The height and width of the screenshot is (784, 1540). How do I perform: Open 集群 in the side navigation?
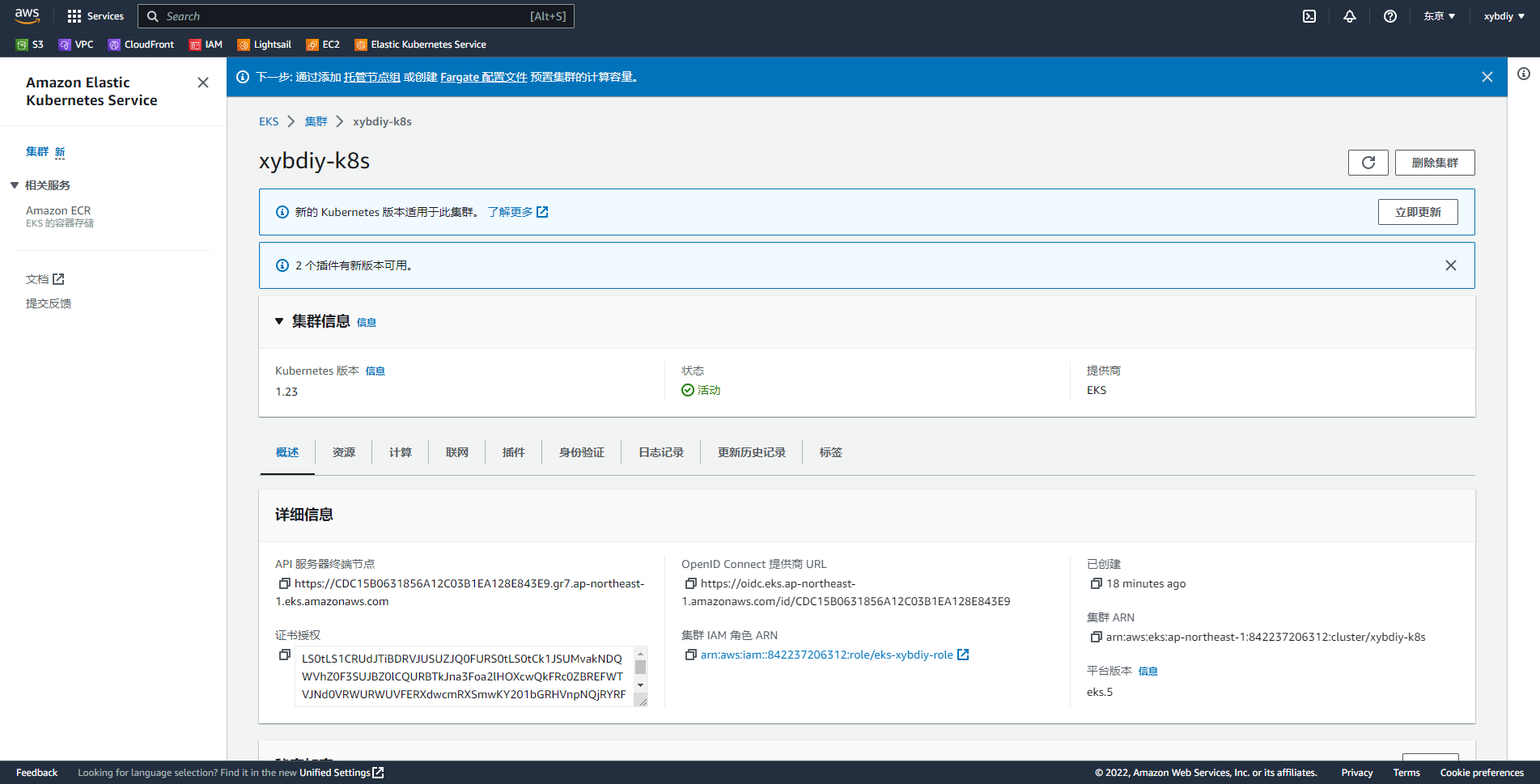[x=37, y=151]
